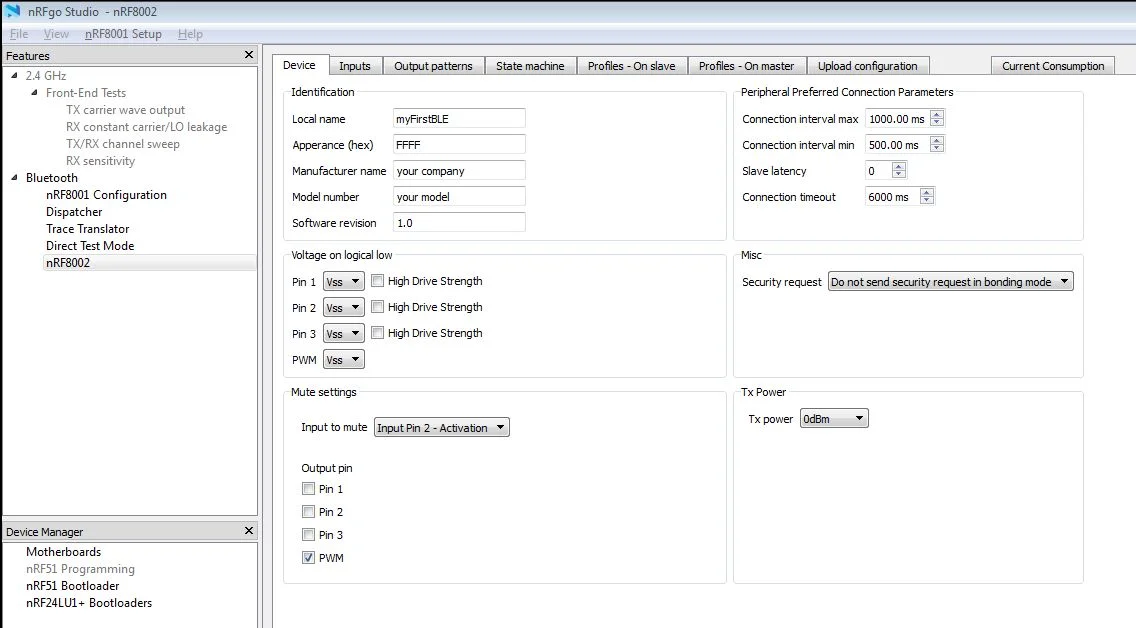Increase Connection timeout with up arrow
1136x628 pixels.
click(x=927, y=193)
